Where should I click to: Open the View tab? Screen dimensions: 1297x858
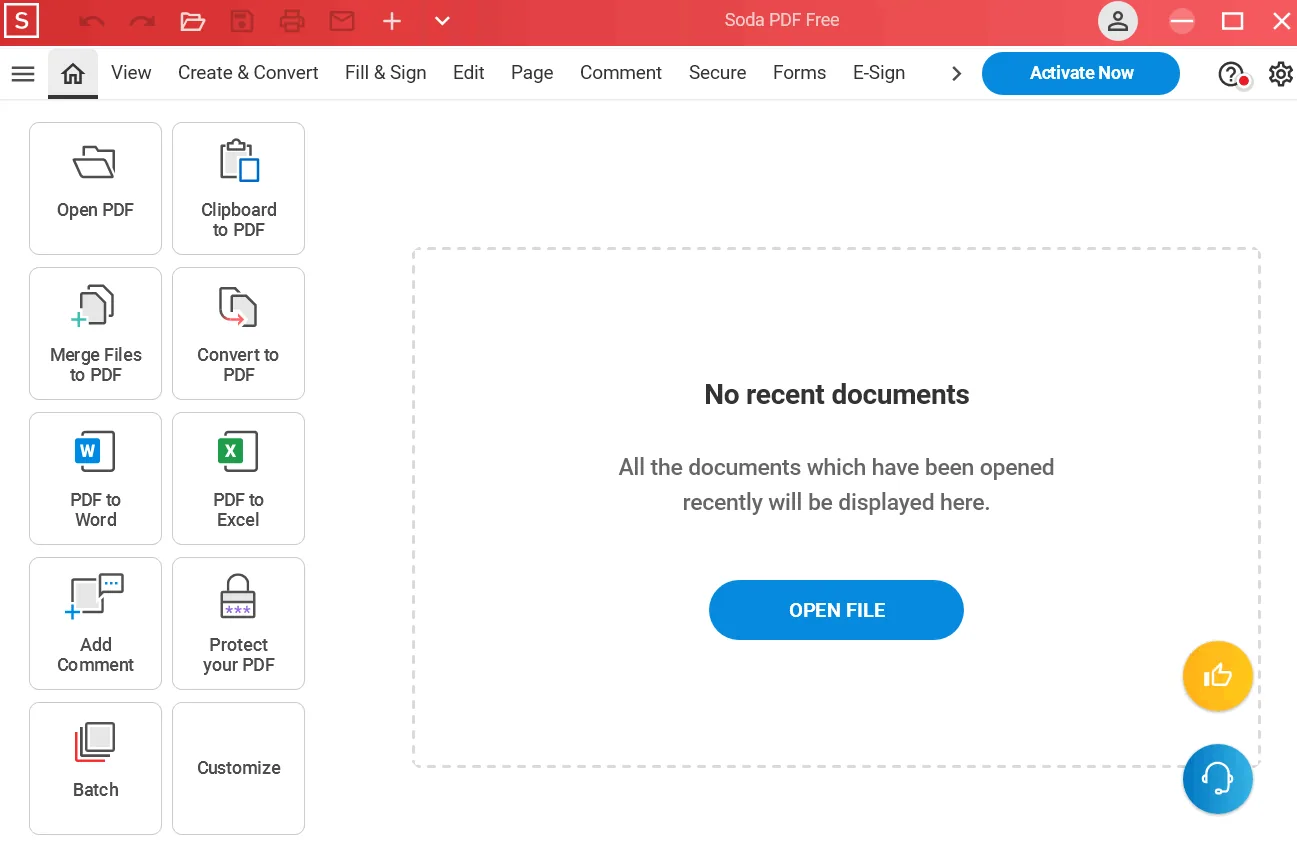coord(131,73)
